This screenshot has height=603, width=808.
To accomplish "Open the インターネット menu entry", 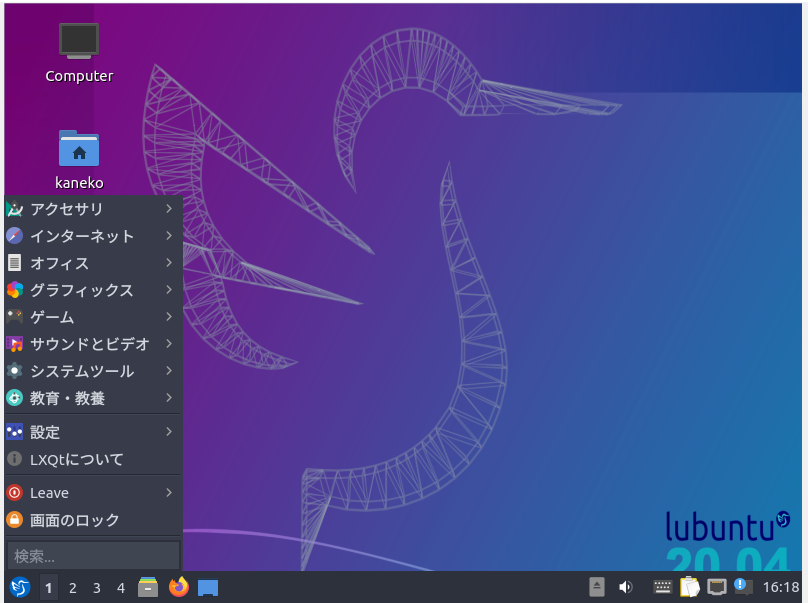I will tap(93, 236).
